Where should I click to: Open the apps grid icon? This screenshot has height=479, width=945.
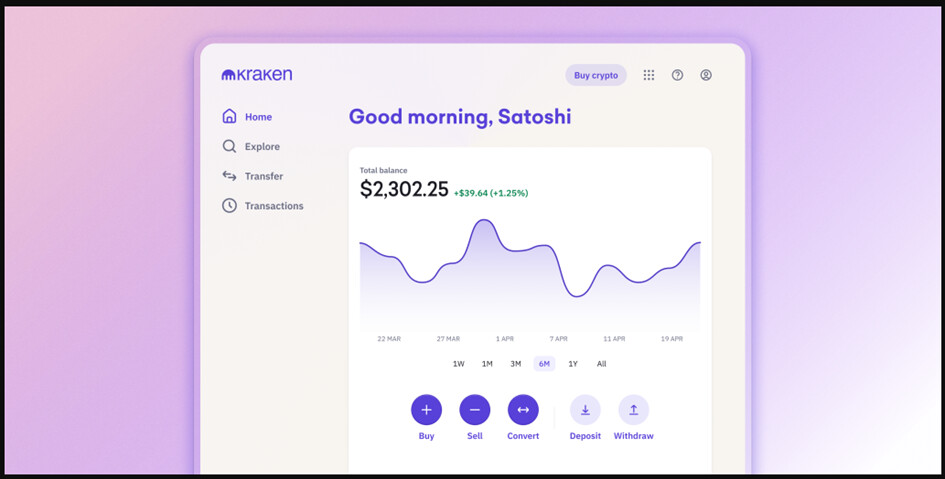(648, 75)
